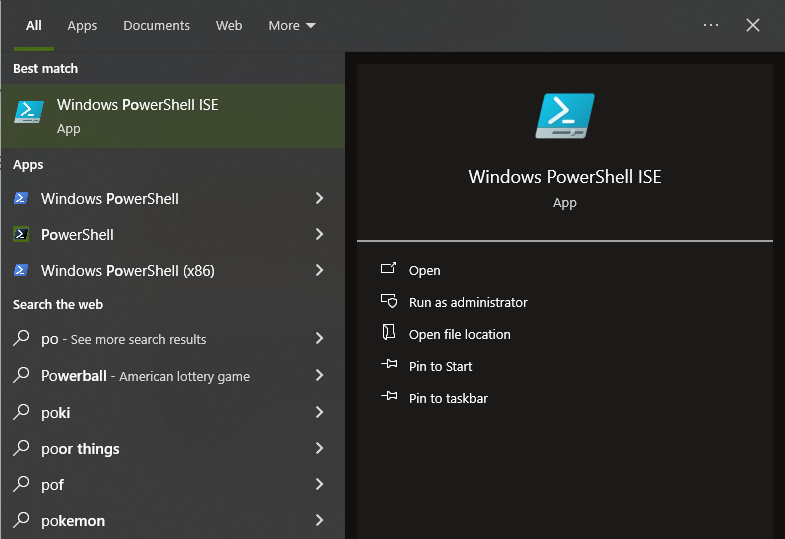Select the Web search tab
Screen dimensions: 785x539
pos(229,26)
